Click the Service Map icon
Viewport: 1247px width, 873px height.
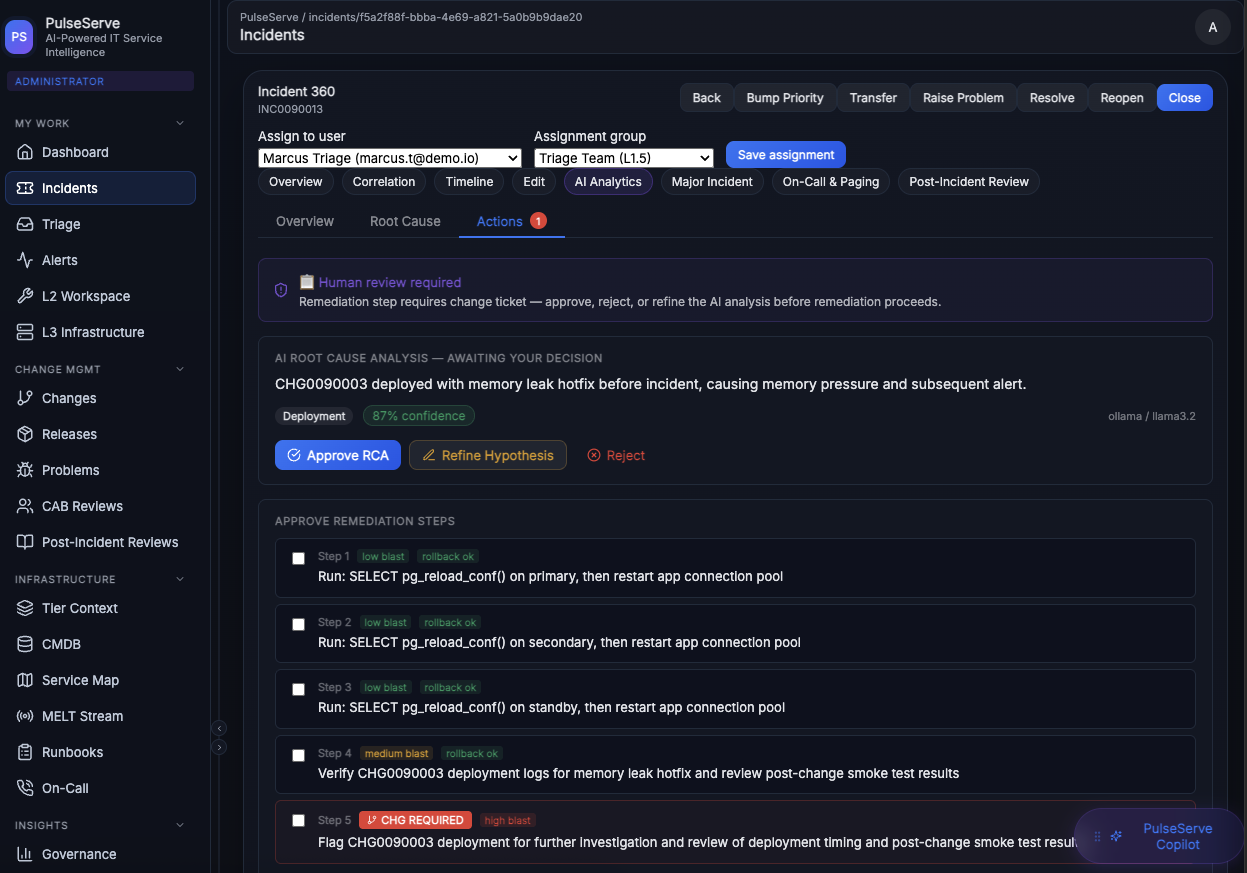pos(25,680)
